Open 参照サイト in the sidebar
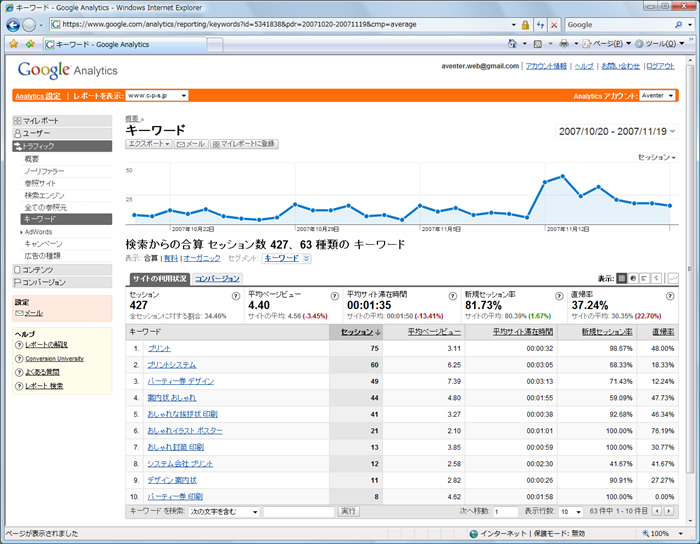 (40, 183)
